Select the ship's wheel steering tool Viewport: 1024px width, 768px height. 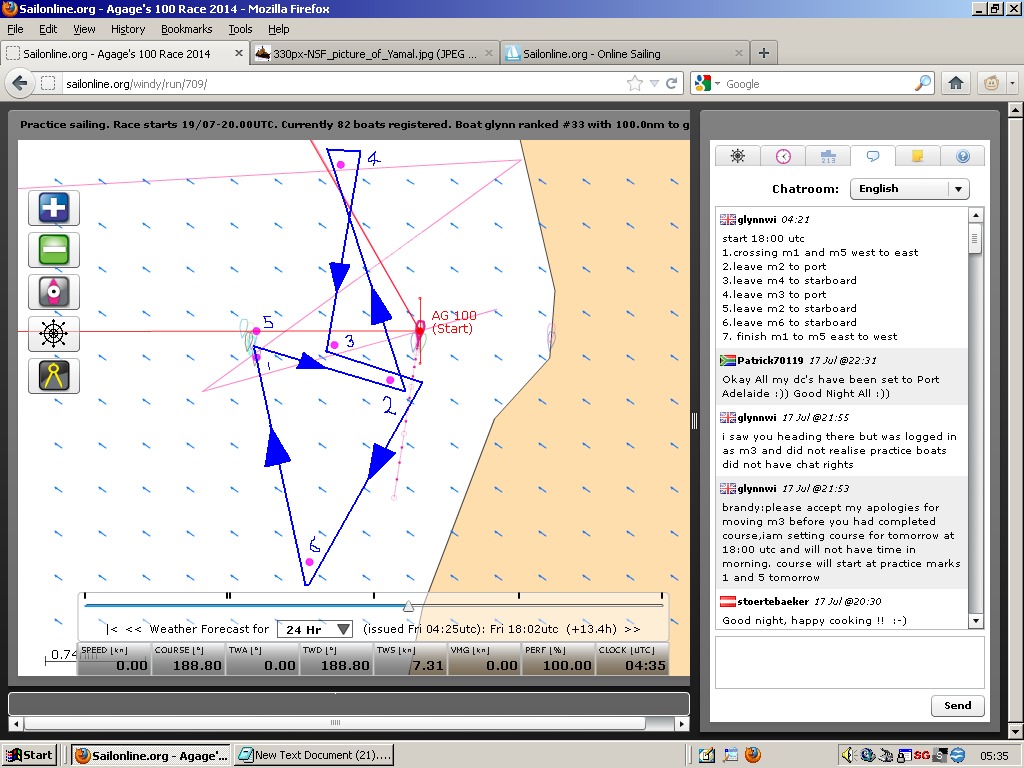54,334
